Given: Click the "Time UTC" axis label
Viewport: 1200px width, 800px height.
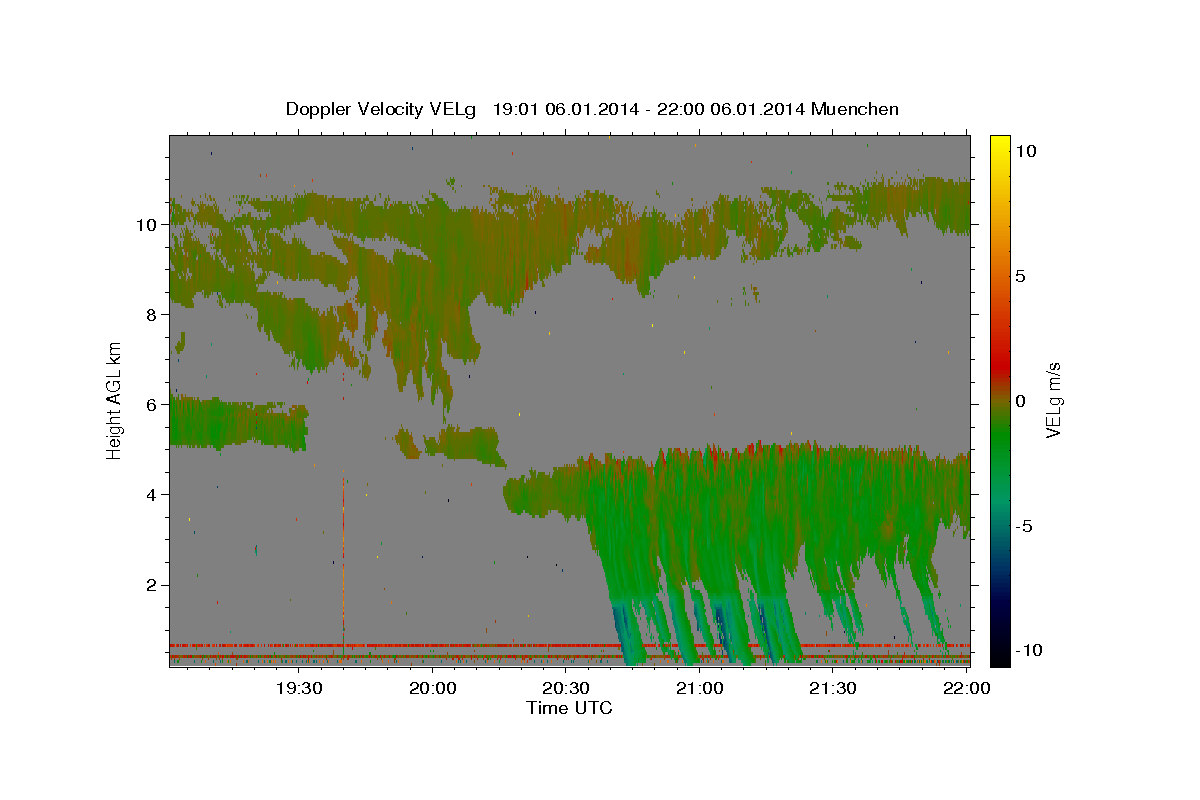Looking at the screenshot, I should point(569,708).
